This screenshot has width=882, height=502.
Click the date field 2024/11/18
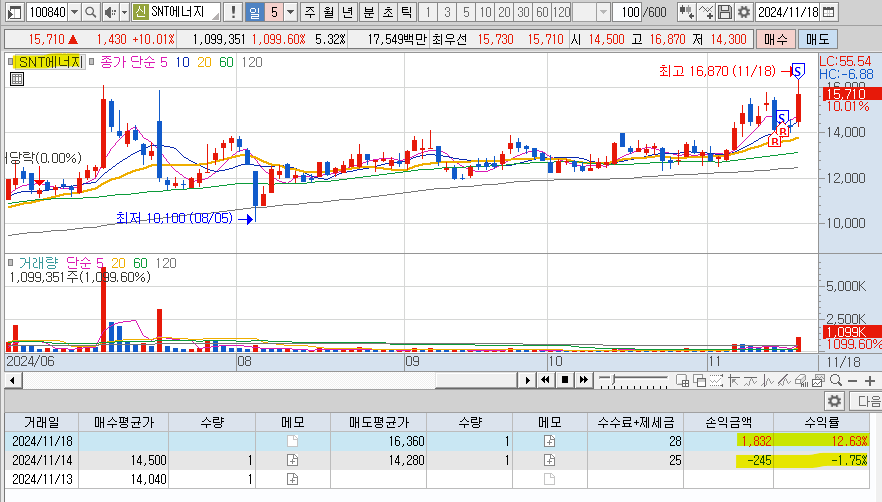tap(788, 12)
